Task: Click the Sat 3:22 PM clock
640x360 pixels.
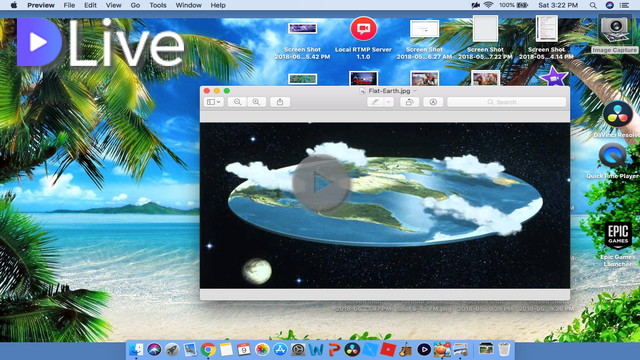Action: [558, 5]
